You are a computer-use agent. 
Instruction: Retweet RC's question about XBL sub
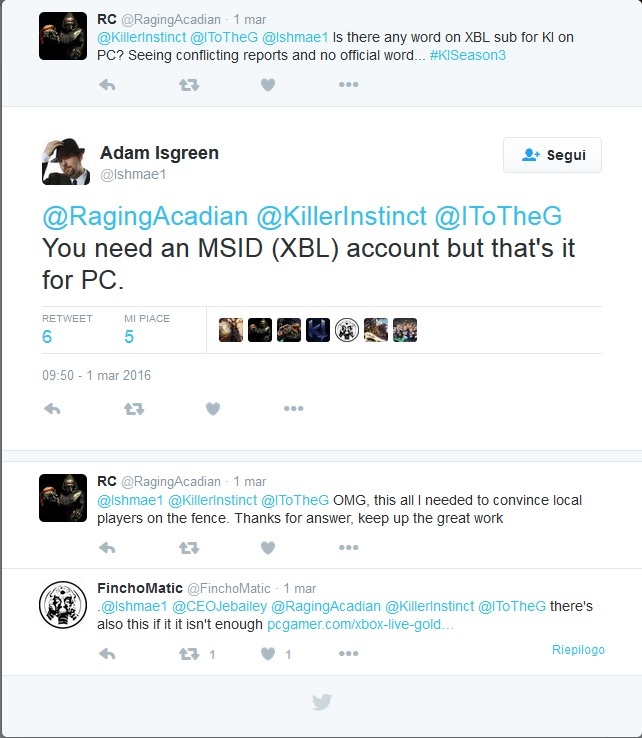point(189,85)
